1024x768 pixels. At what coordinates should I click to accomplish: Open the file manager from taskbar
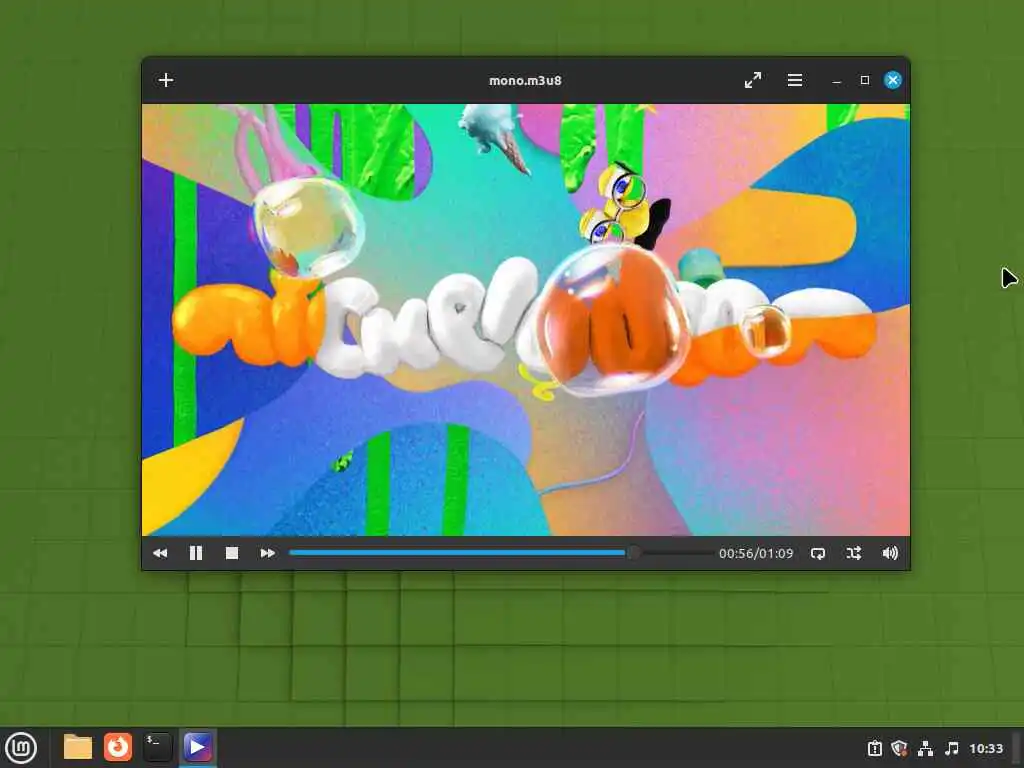(x=78, y=747)
